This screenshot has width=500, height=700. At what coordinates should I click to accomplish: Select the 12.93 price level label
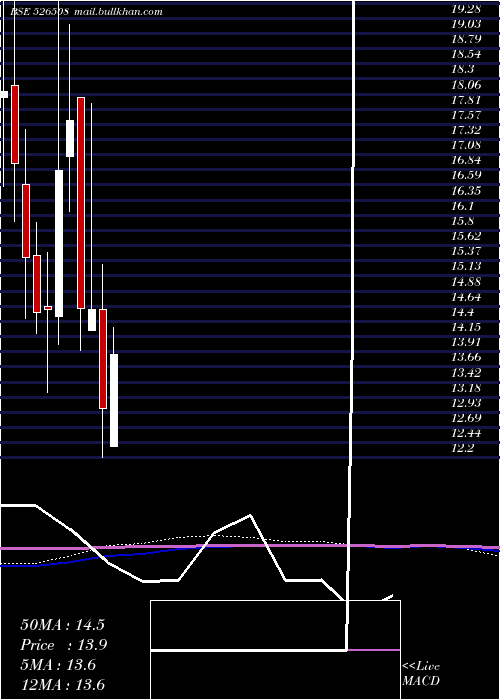click(466, 403)
